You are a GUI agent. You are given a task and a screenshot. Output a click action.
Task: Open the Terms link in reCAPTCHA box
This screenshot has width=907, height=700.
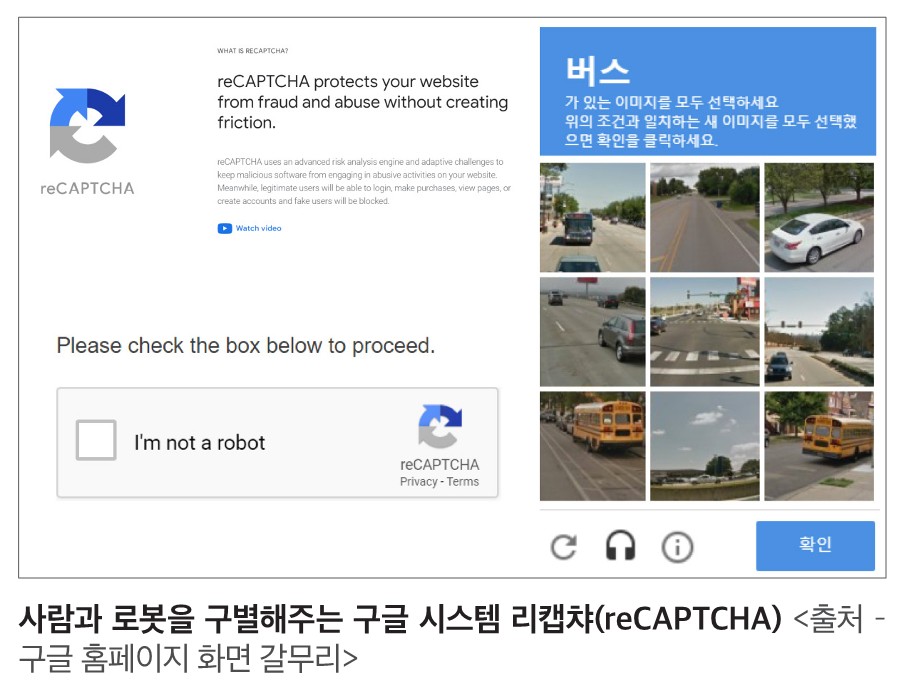[x=463, y=481]
